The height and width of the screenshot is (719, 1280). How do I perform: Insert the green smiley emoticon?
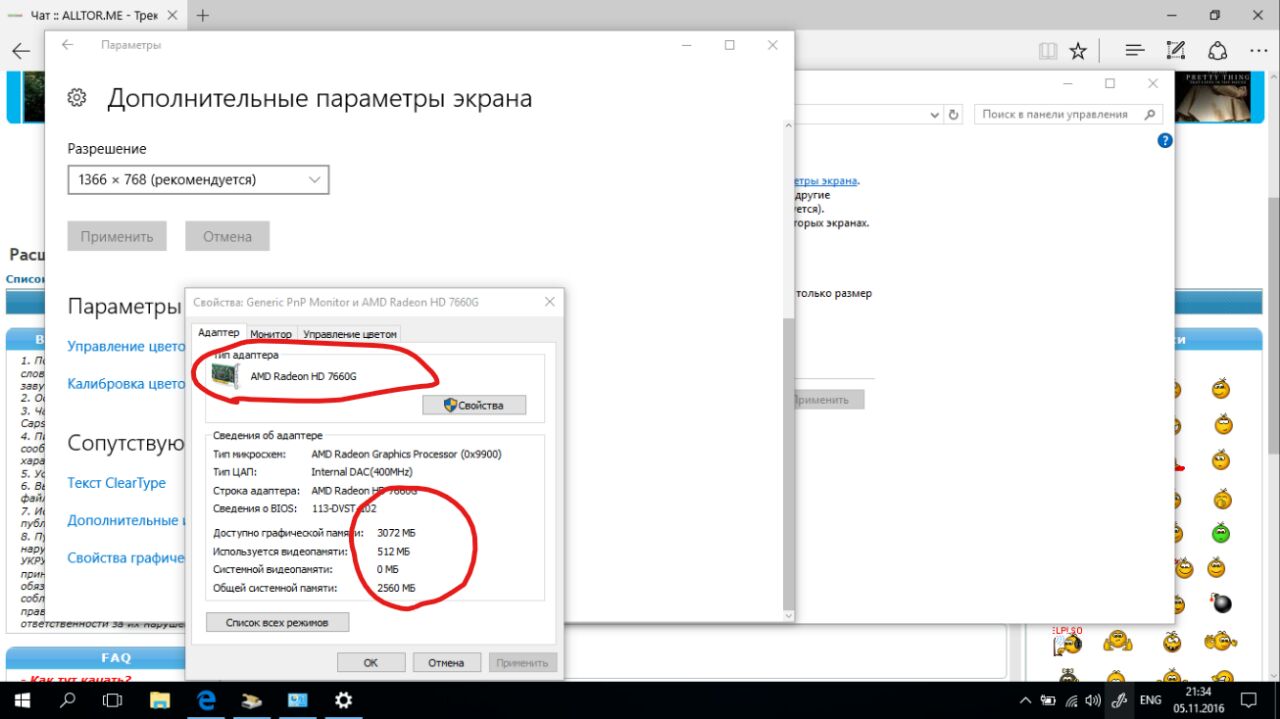(x=1220, y=531)
